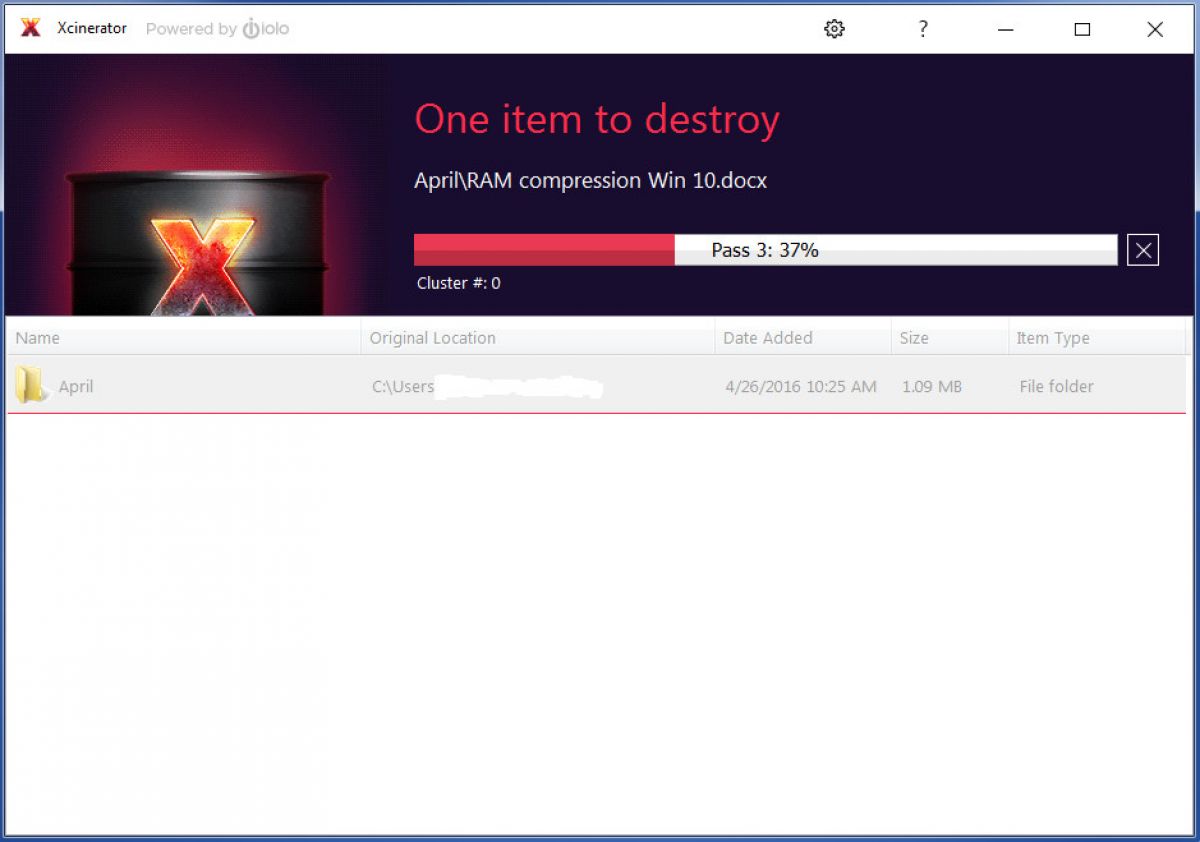Sort by Original Location column header
Image resolution: width=1200 pixels, height=842 pixels.
click(x=538, y=338)
